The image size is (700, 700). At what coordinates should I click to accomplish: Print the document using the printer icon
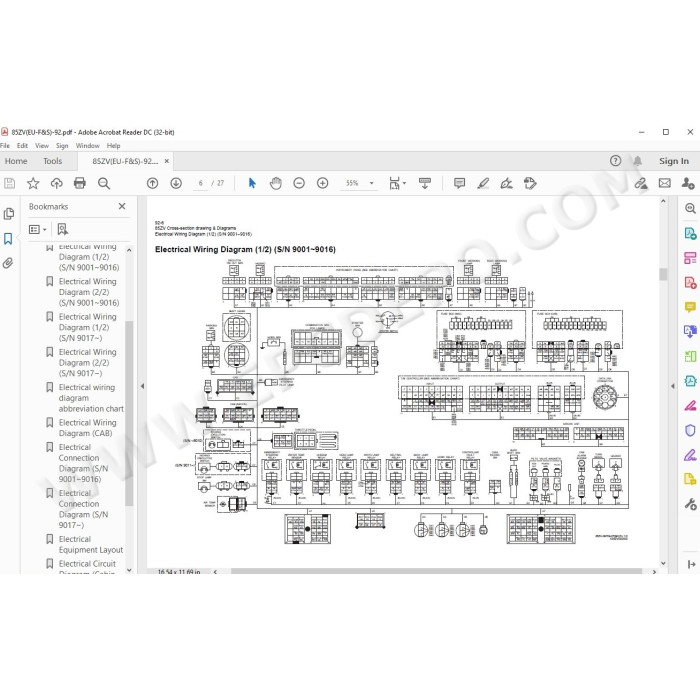[x=80, y=183]
